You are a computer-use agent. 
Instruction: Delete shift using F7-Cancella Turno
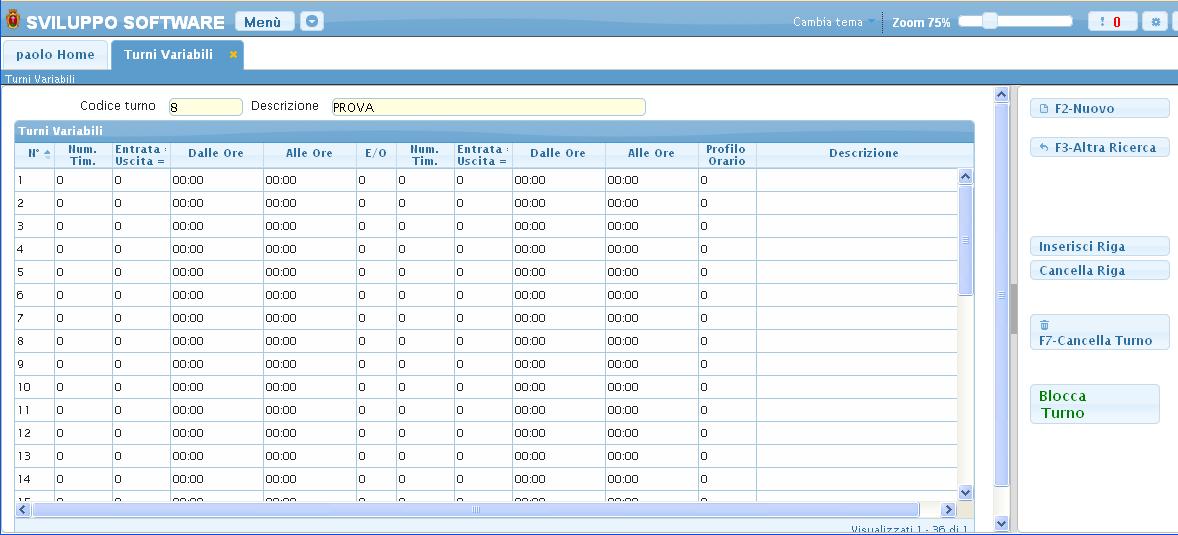[1099, 332]
